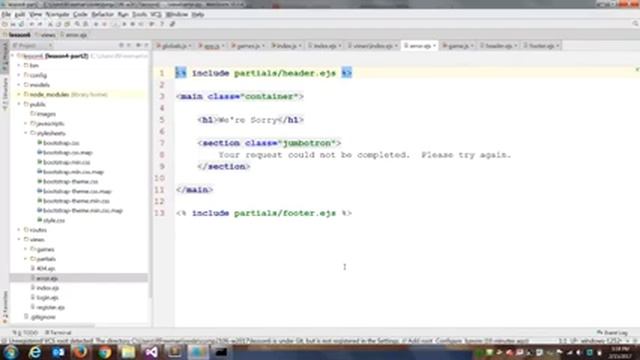Expand the routes folder
Viewport: 640px width, 360px height.
19,230
